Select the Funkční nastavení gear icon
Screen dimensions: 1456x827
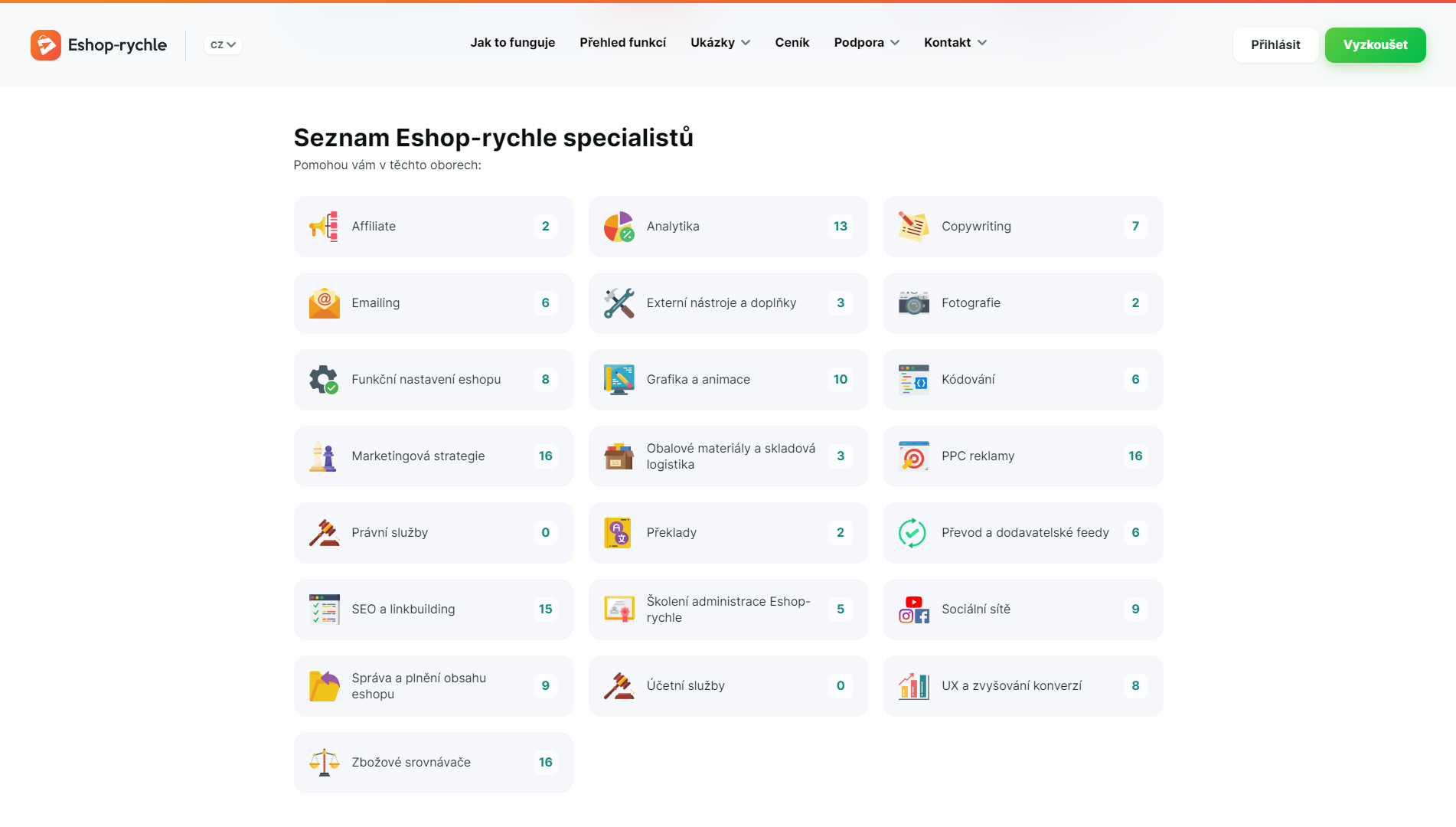point(324,380)
